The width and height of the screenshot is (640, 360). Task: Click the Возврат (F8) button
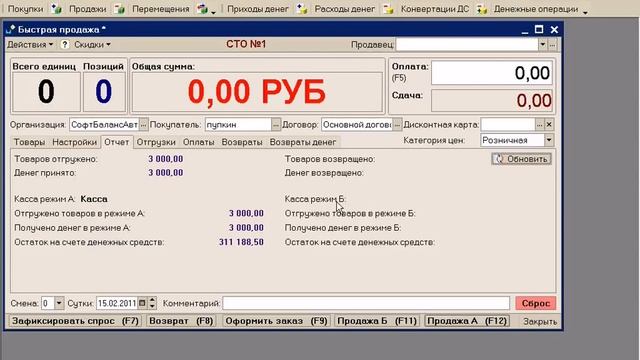(181, 321)
